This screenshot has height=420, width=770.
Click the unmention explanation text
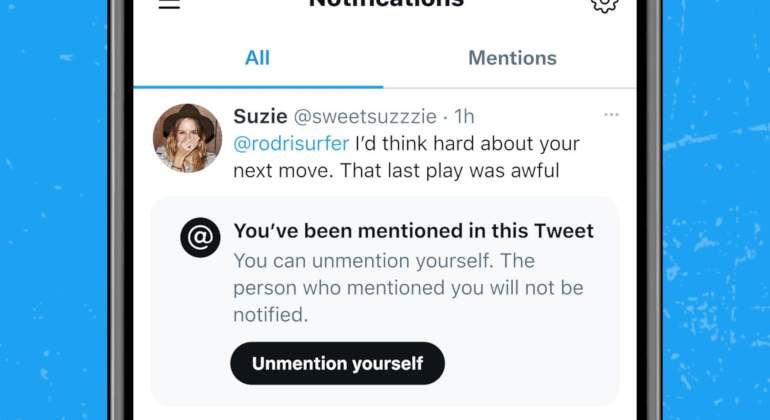pyautogui.click(x=408, y=287)
